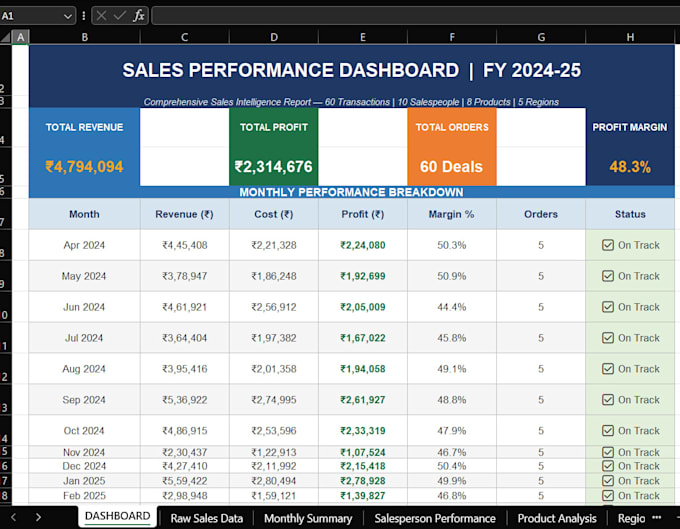This screenshot has height=529, width=680.
Task: Open the partially visible Regio sheet tab
Action: click(631, 518)
